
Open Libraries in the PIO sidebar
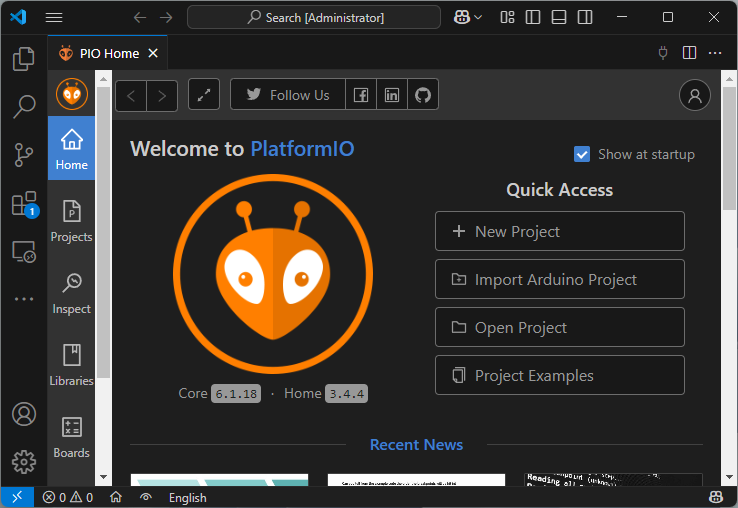[x=72, y=365]
